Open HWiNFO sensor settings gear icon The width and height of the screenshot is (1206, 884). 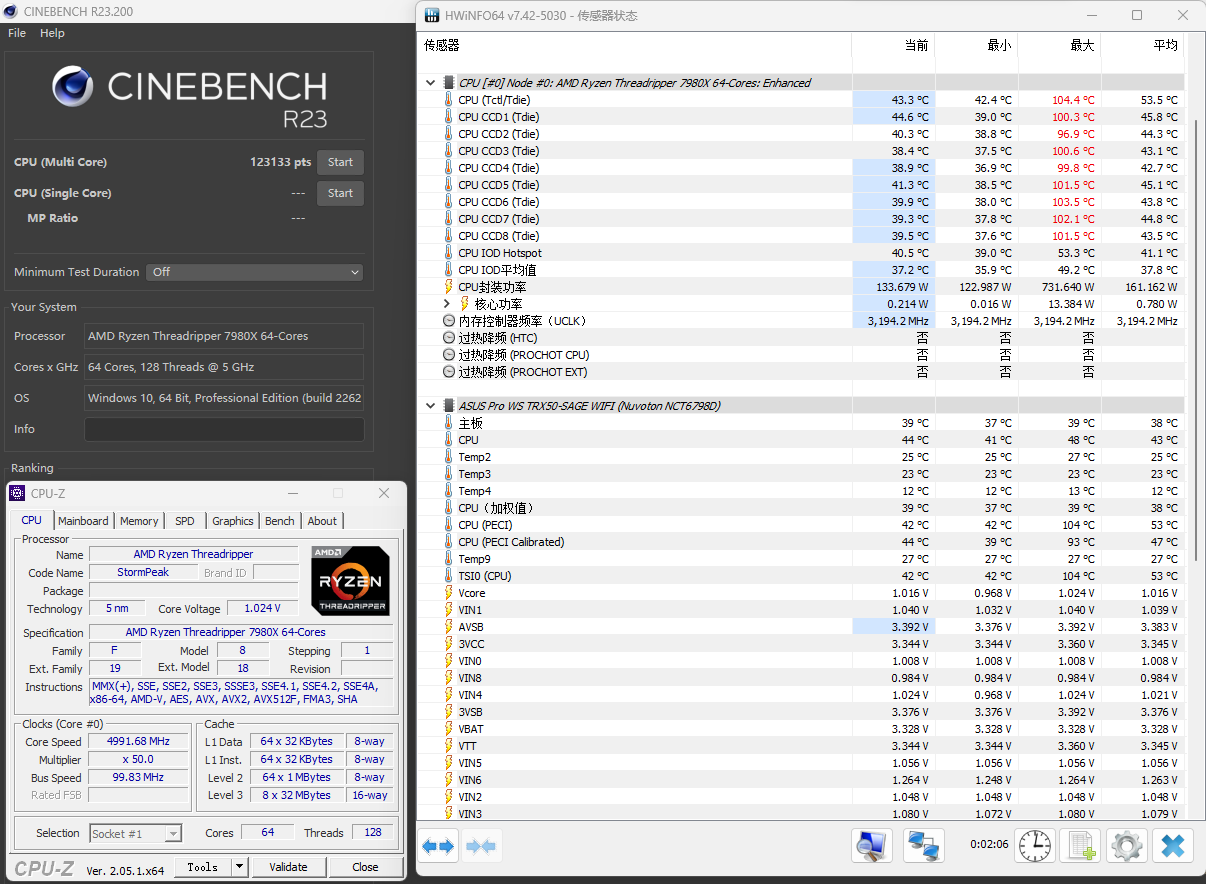(x=1127, y=847)
